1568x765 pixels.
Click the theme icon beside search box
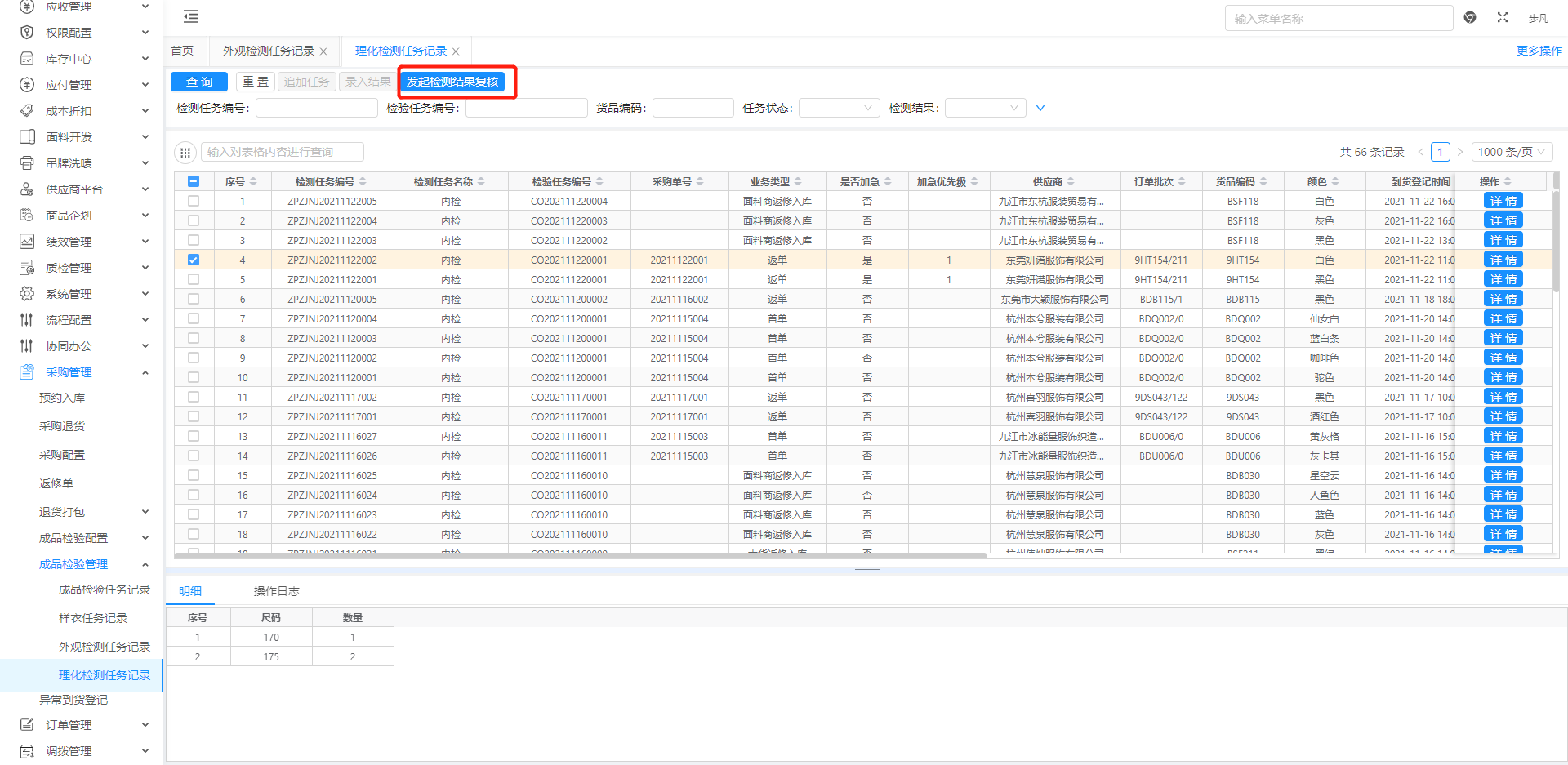coord(1470,17)
